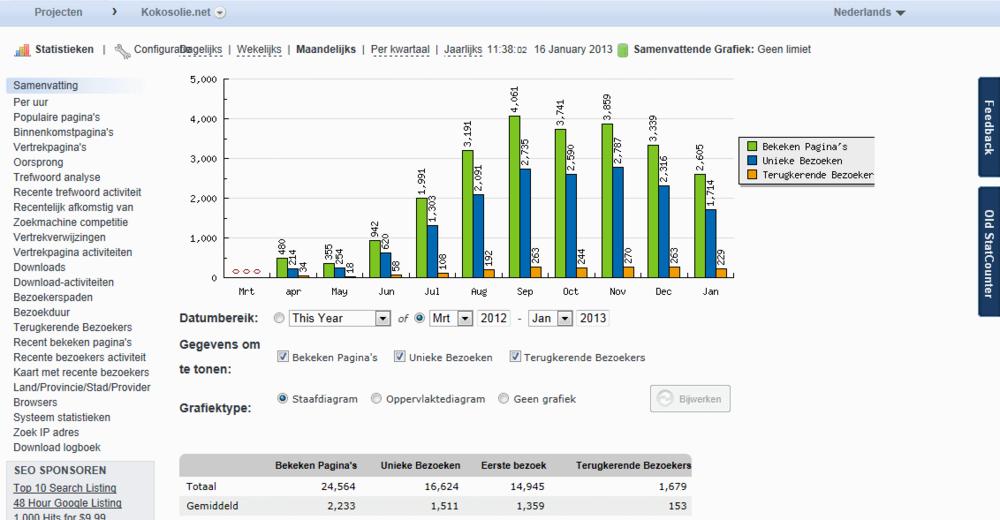
Task: Open Bezoekerspaden in the sidebar
Action: 53,297
